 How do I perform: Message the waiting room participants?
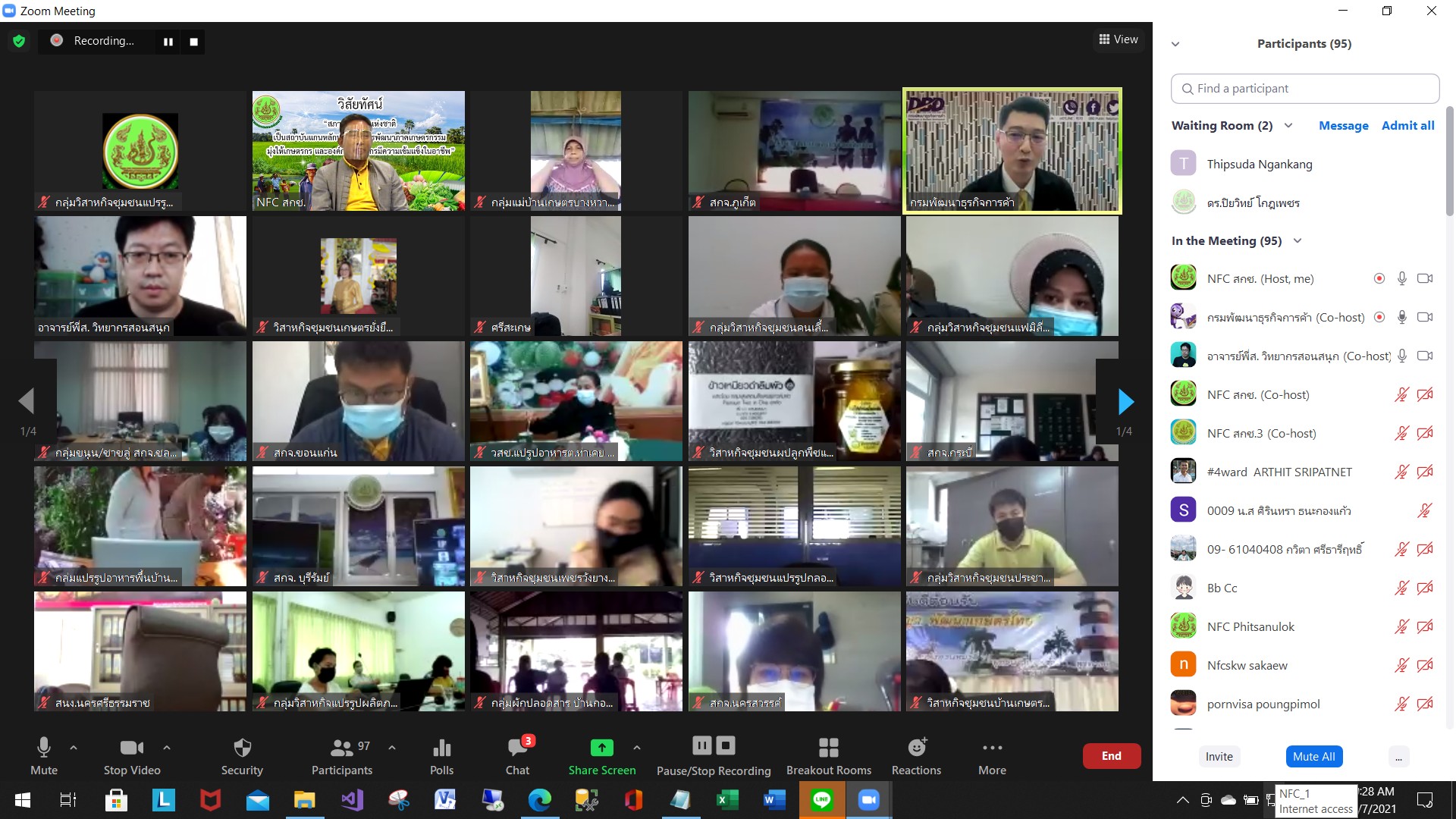pyautogui.click(x=1343, y=126)
